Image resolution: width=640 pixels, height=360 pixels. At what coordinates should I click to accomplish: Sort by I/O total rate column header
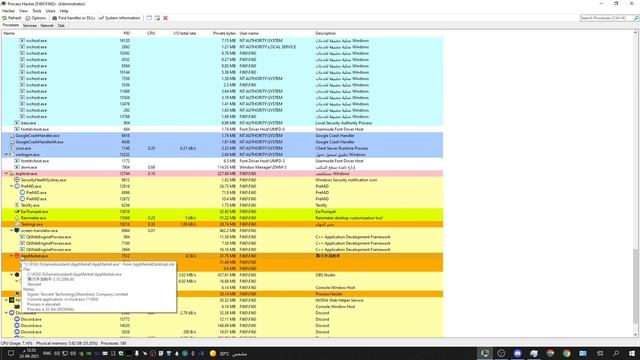(184, 33)
